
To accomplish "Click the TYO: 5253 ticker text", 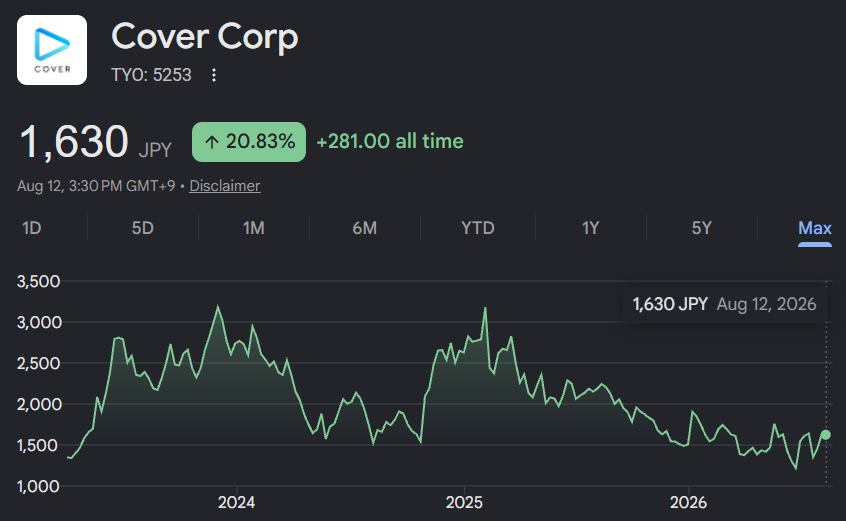I will tap(151, 75).
